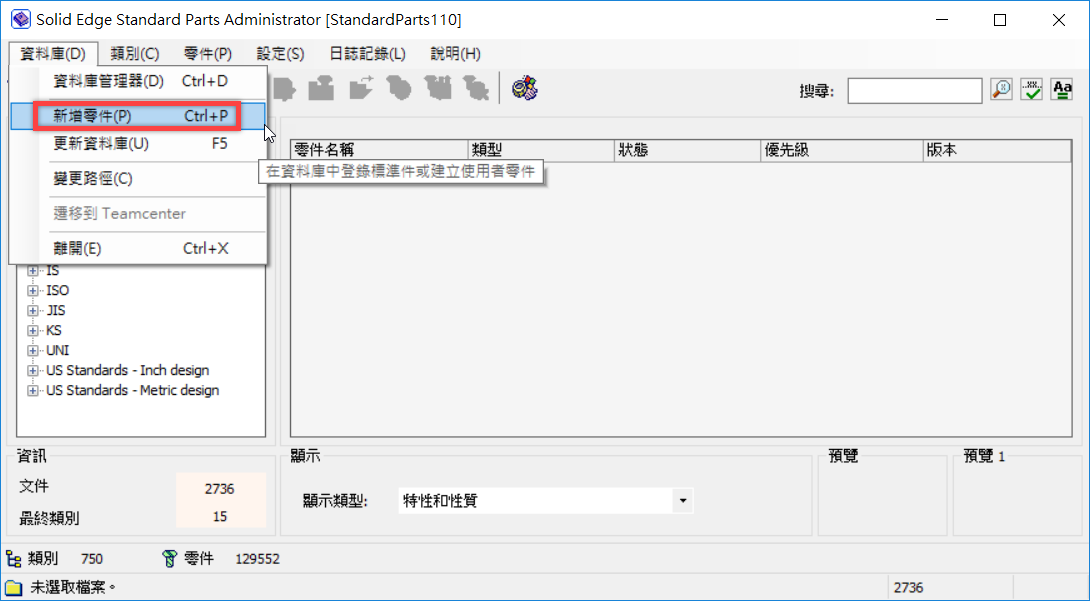Screen dimensions: 1090x601
Task: Toggle the Aa match case icon
Action: click(1062, 89)
